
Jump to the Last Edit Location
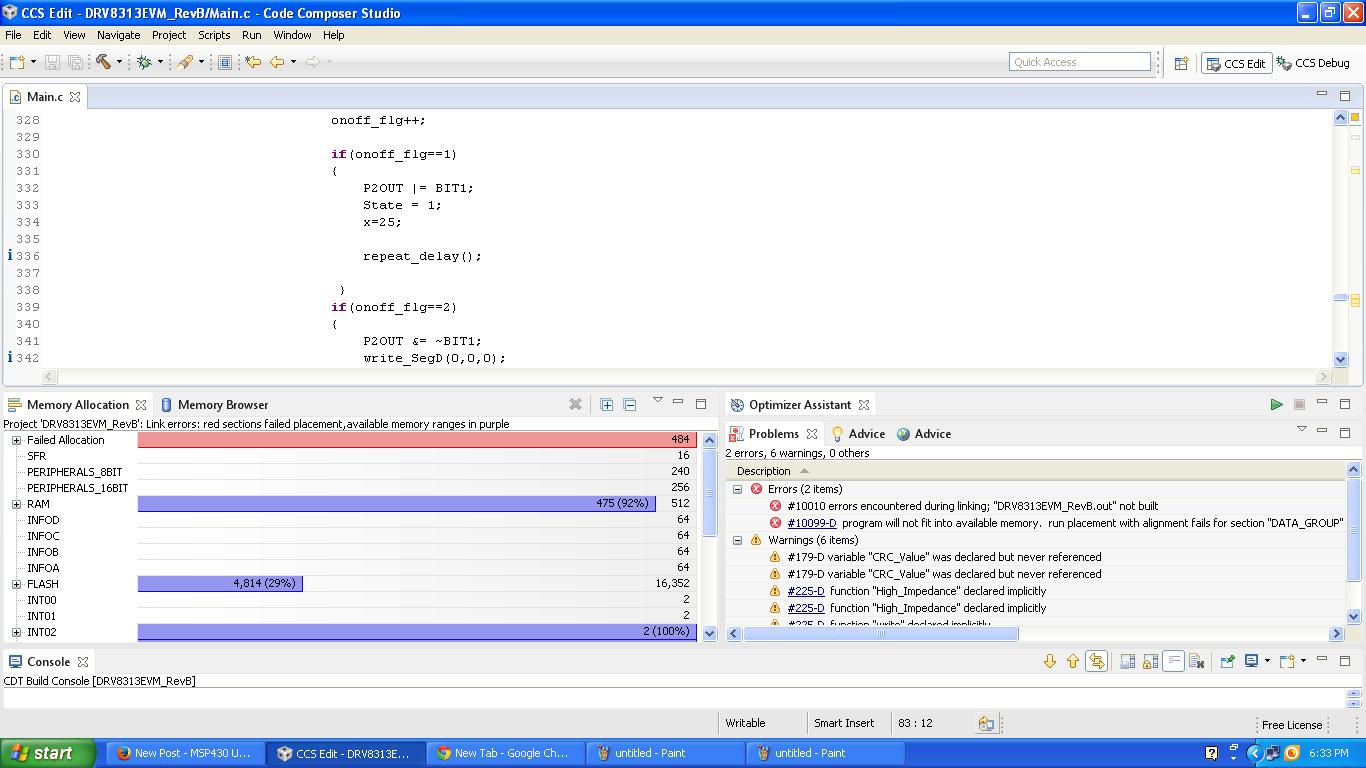[253, 62]
